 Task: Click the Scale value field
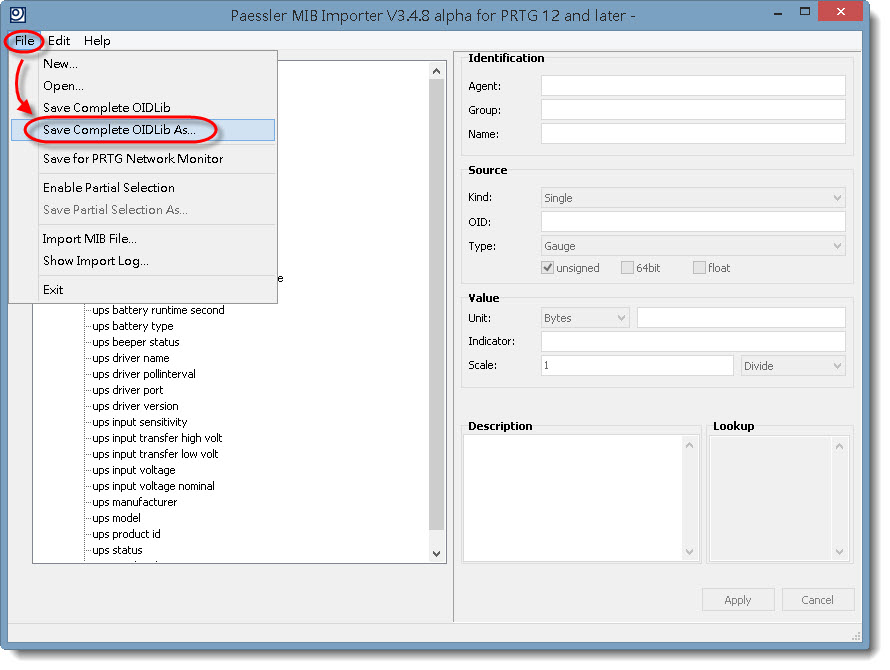tap(637, 366)
